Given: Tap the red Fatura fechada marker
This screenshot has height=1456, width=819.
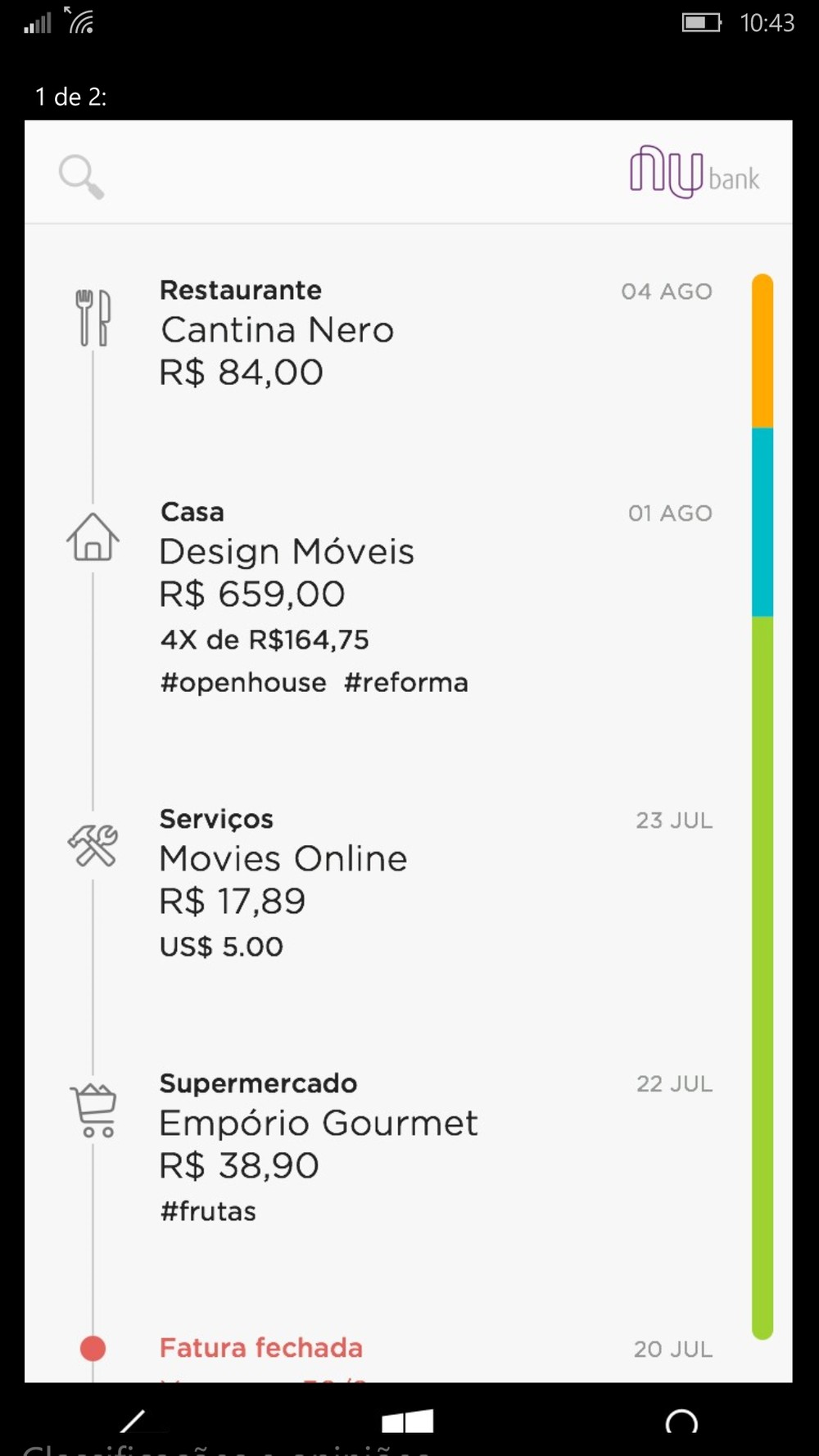Looking at the screenshot, I should 93,1348.
